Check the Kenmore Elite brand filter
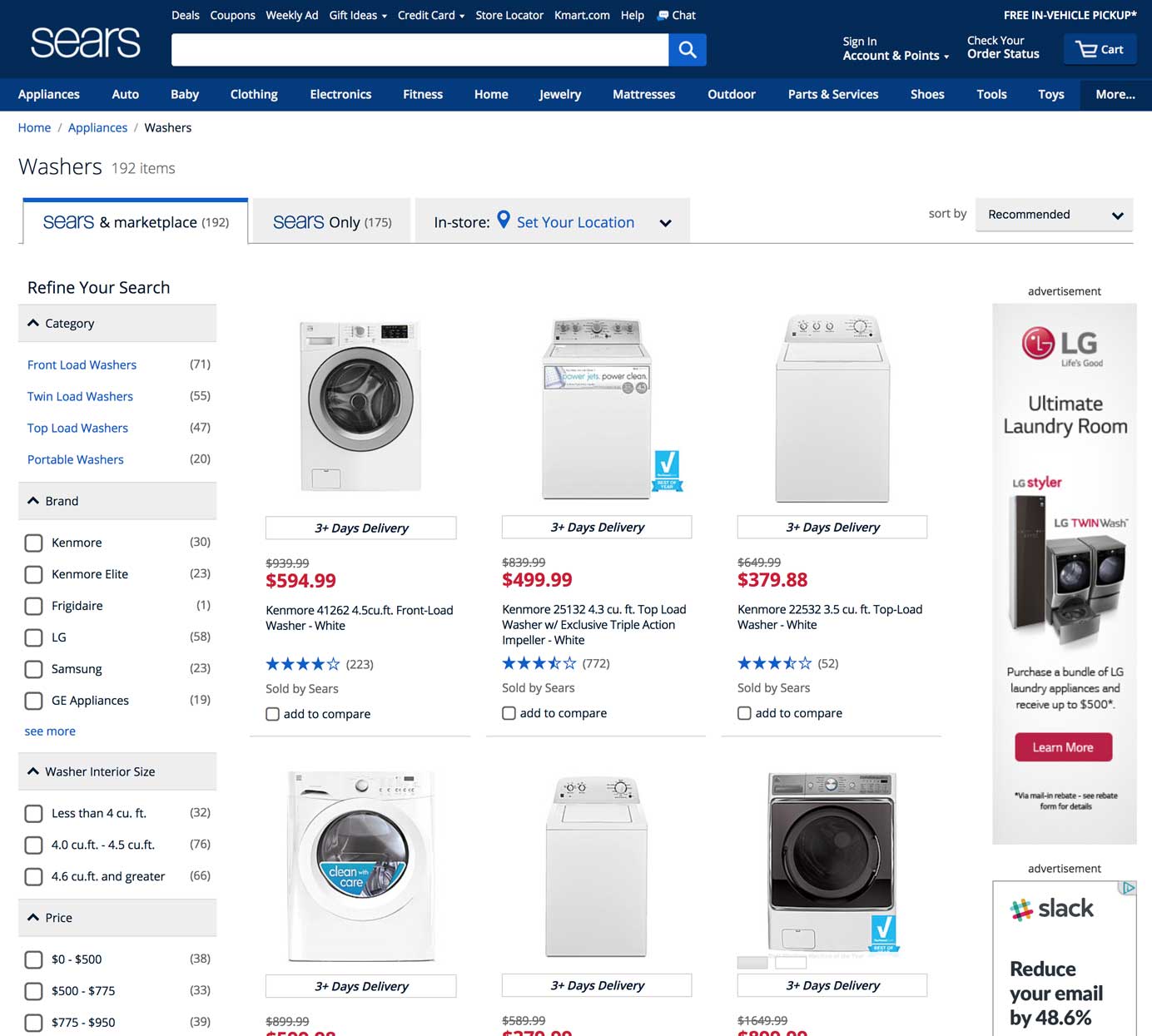 [33, 574]
